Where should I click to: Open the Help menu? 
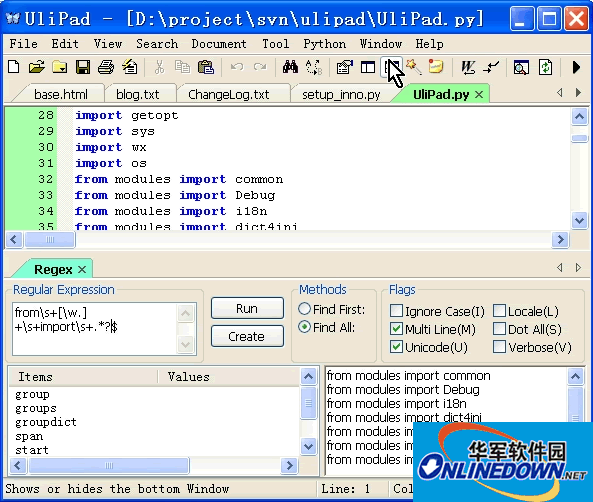[x=429, y=44]
